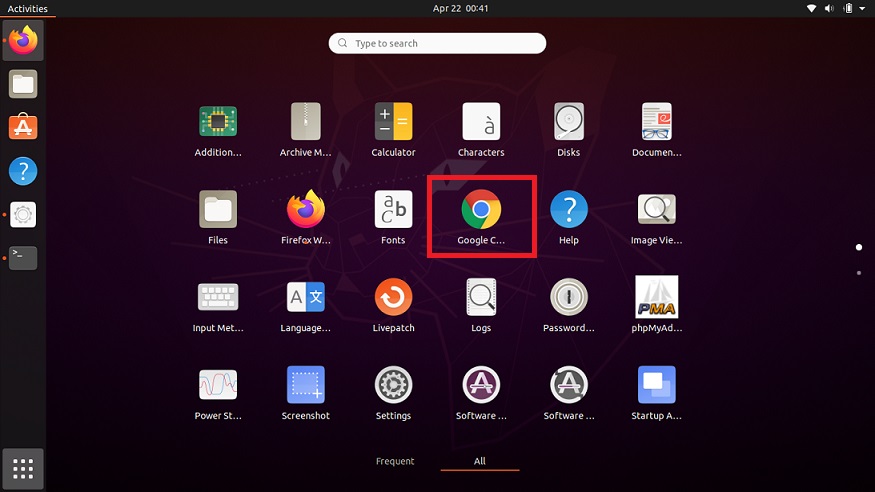Select the All tab
Image resolution: width=875 pixels, height=492 pixels.
(479, 461)
